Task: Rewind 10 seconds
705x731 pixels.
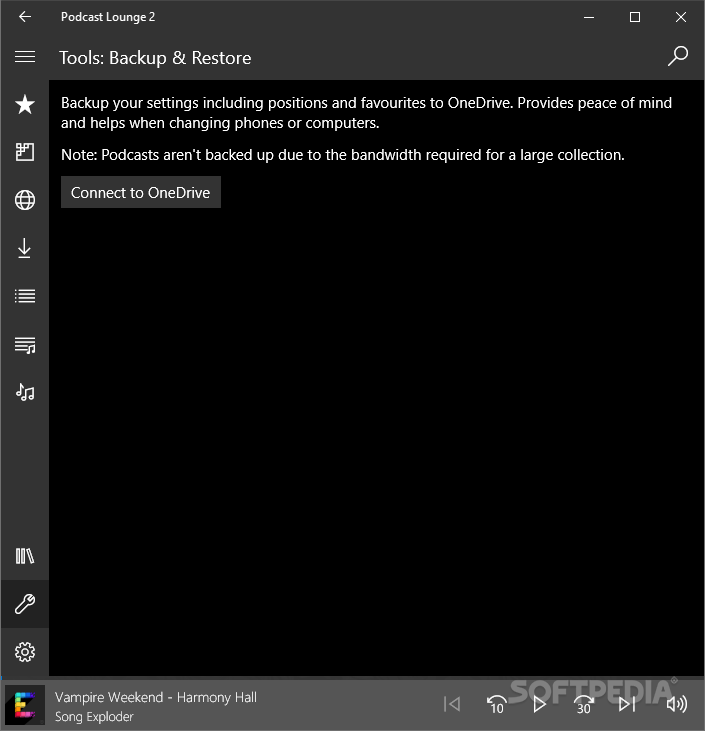Action: tap(496, 704)
